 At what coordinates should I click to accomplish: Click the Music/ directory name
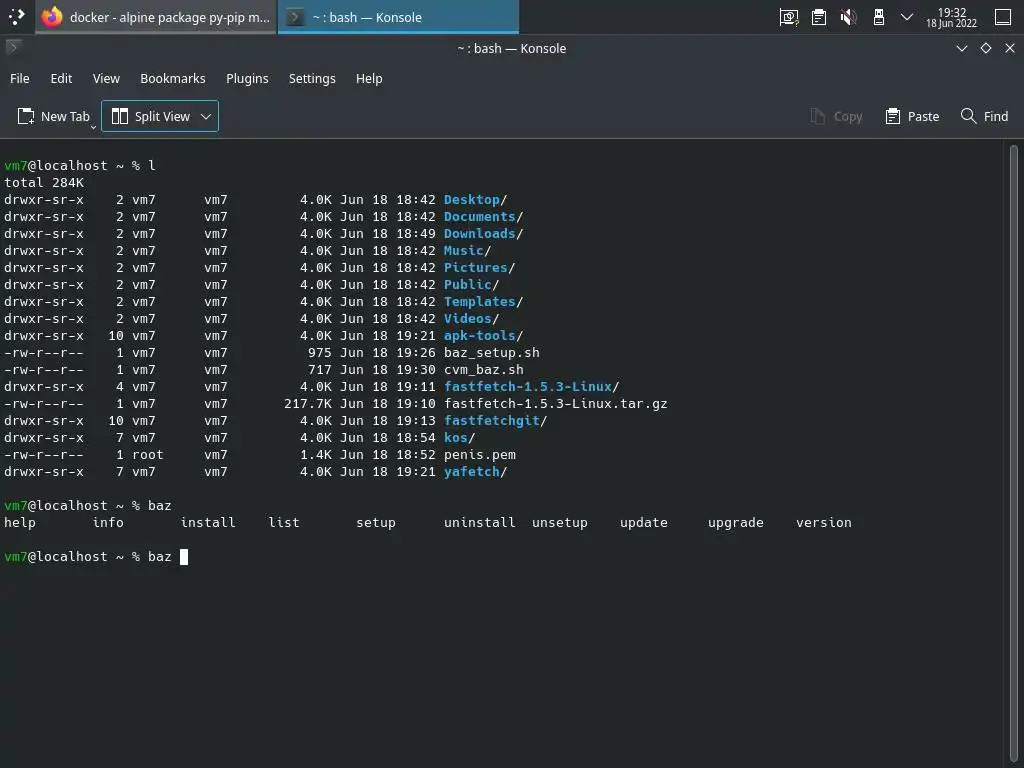(468, 251)
